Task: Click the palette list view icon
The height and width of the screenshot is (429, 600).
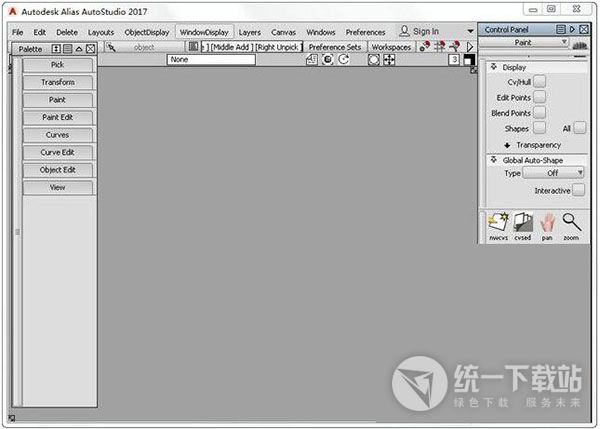Action: [x=67, y=49]
